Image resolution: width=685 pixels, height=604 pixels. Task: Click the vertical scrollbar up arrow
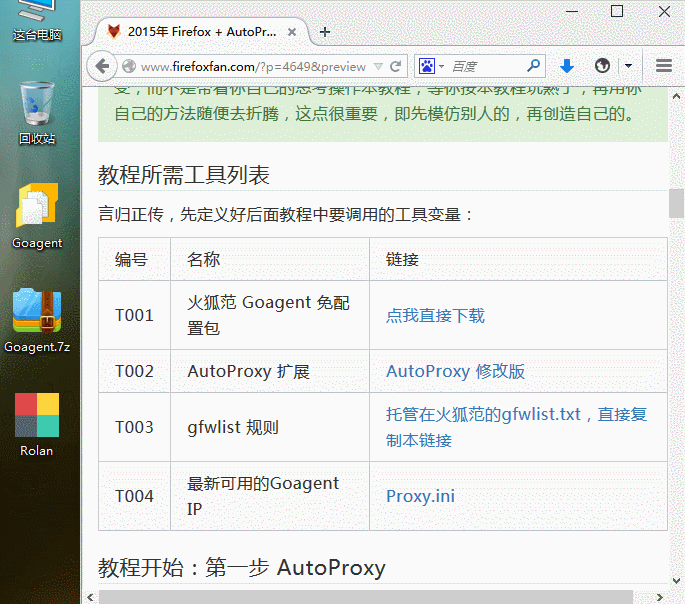676,97
